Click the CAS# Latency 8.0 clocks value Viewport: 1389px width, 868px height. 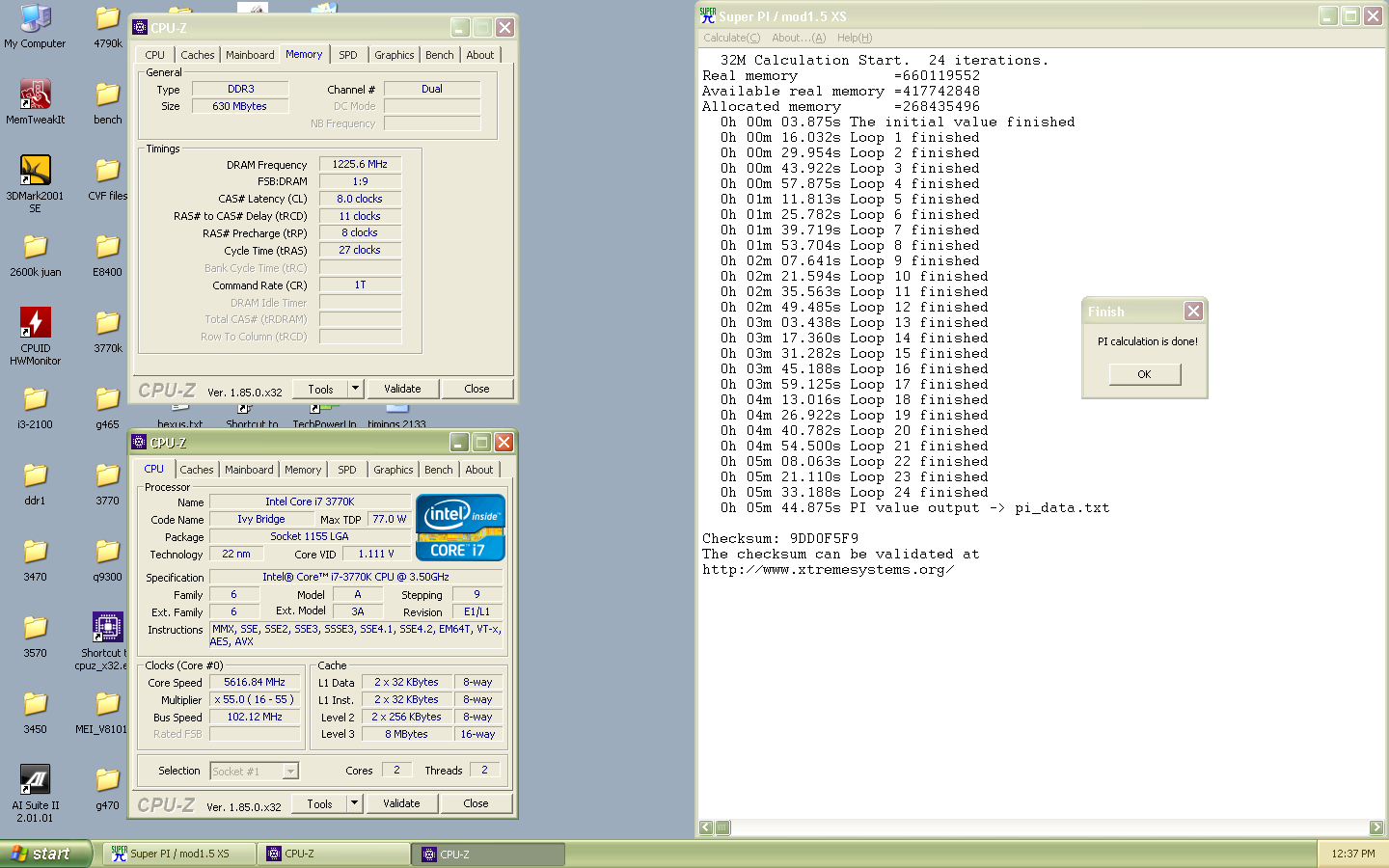pyautogui.click(x=360, y=199)
